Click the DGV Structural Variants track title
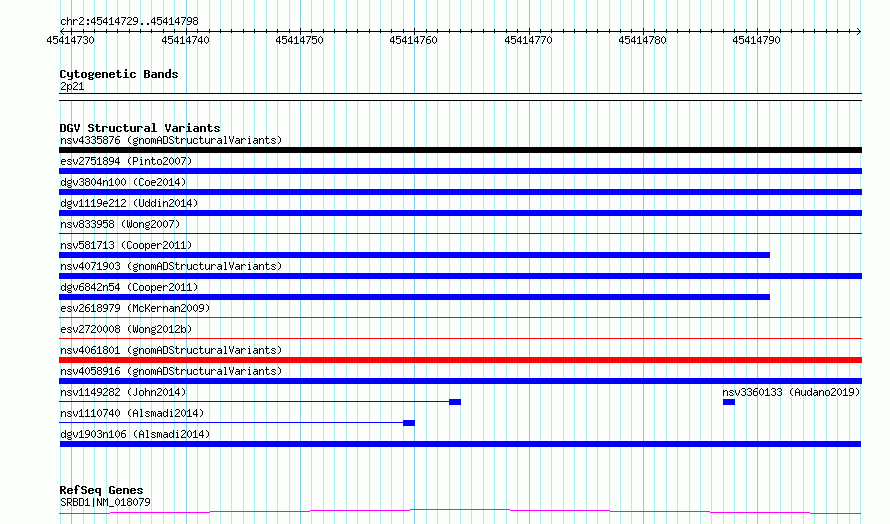 pyautogui.click(x=140, y=128)
